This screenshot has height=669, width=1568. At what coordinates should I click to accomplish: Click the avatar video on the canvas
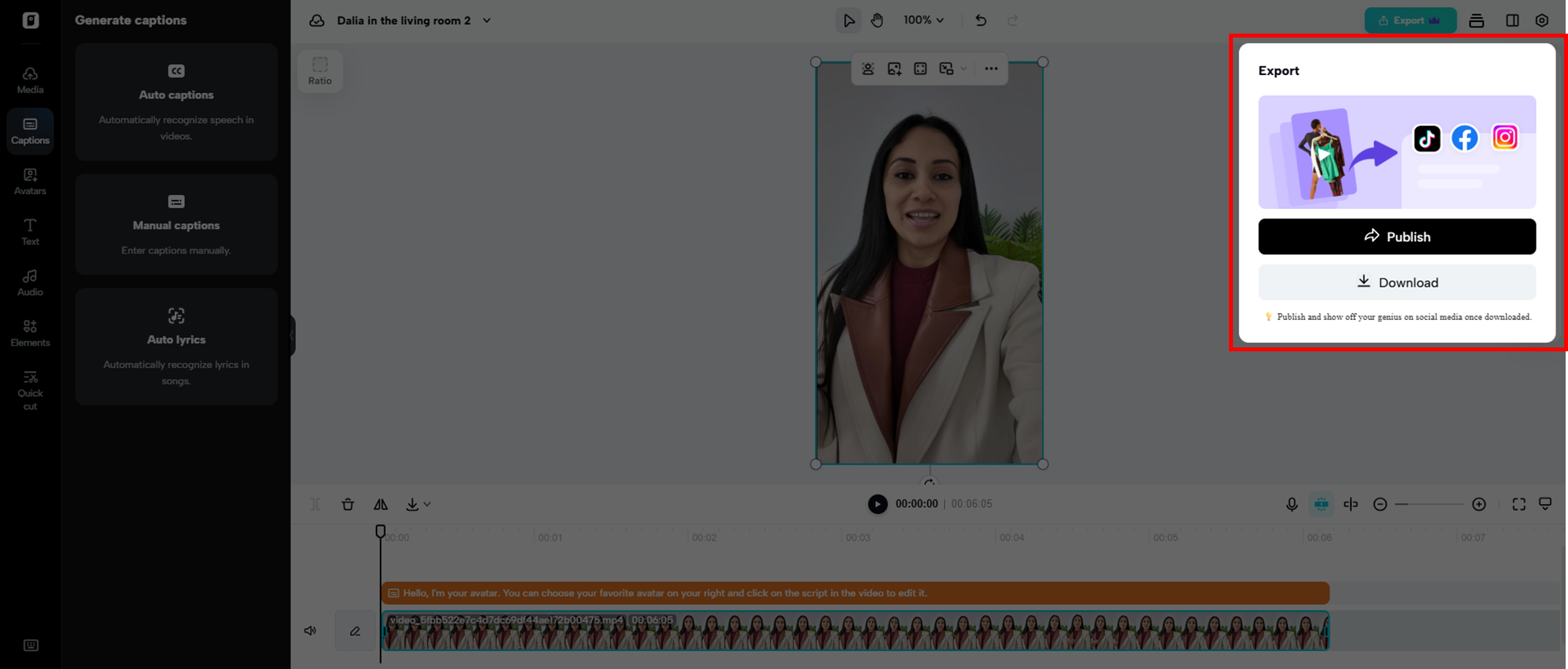point(929,263)
